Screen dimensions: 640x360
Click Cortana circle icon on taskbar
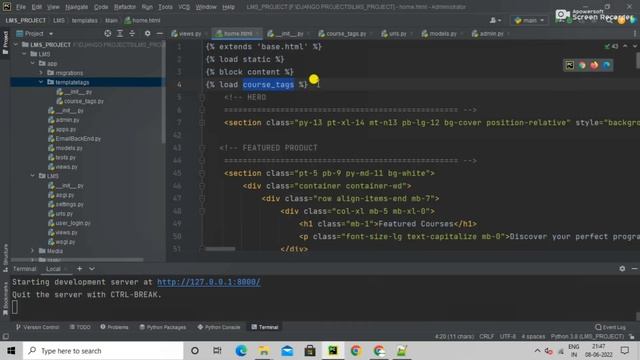click(195, 351)
